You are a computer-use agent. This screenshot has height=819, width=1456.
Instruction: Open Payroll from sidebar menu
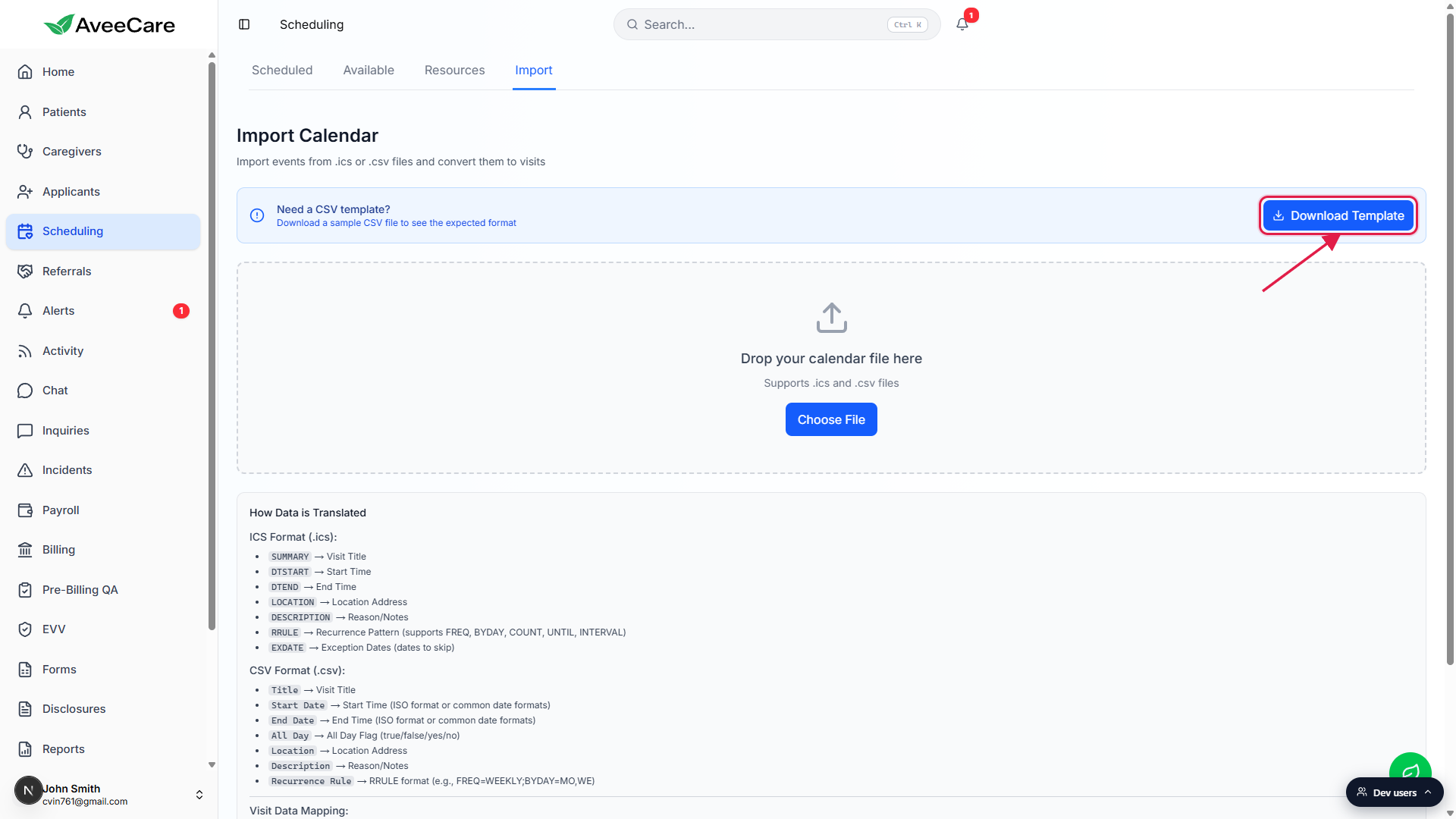point(103,510)
